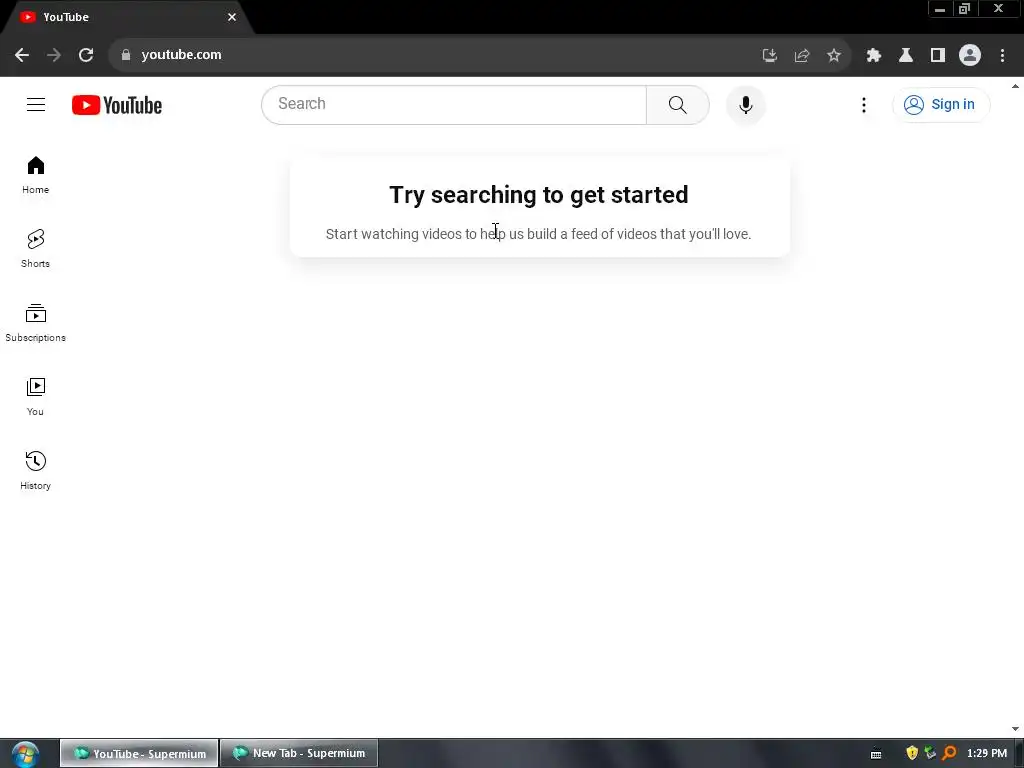Click the YouTube logo
This screenshot has height=768, width=1024.
117,104
